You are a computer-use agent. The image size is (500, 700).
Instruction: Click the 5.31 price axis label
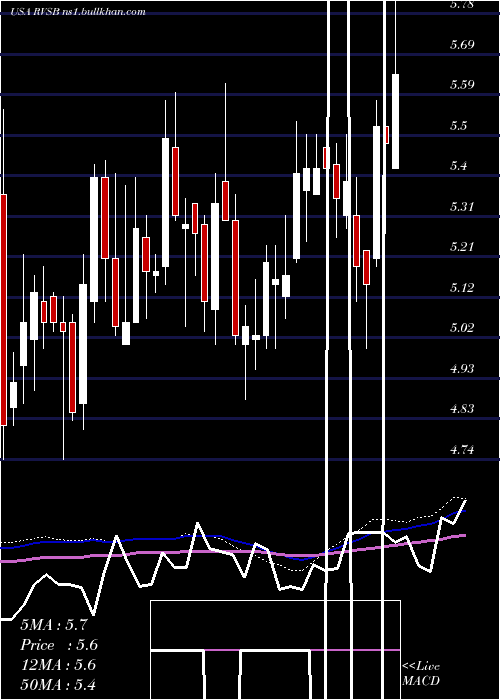[x=462, y=206]
